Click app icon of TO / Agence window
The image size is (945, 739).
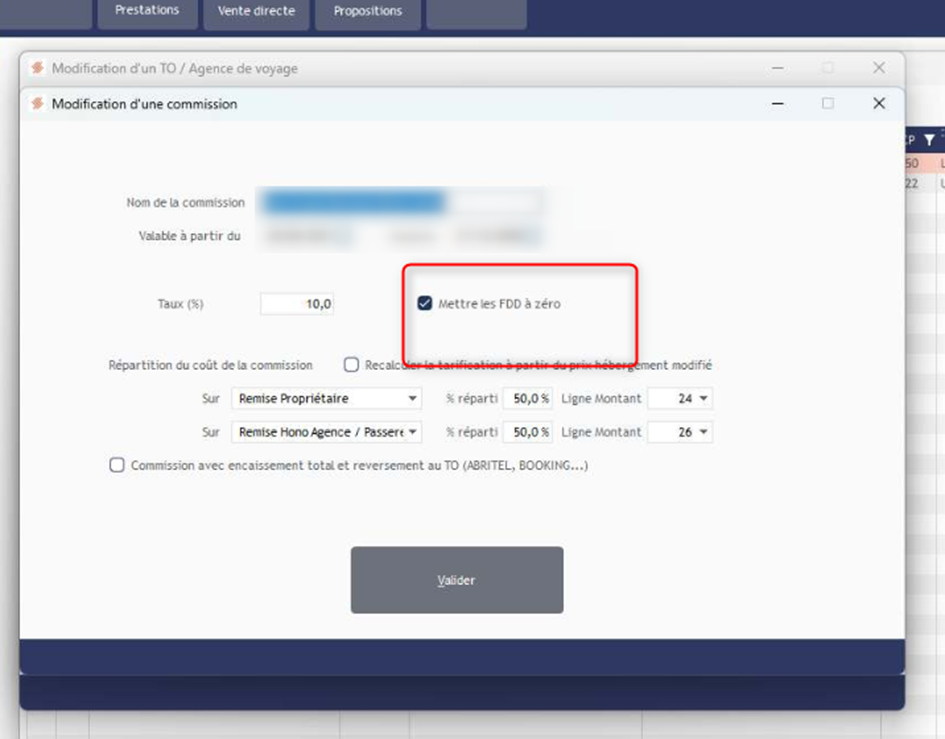click(x=38, y=68)
